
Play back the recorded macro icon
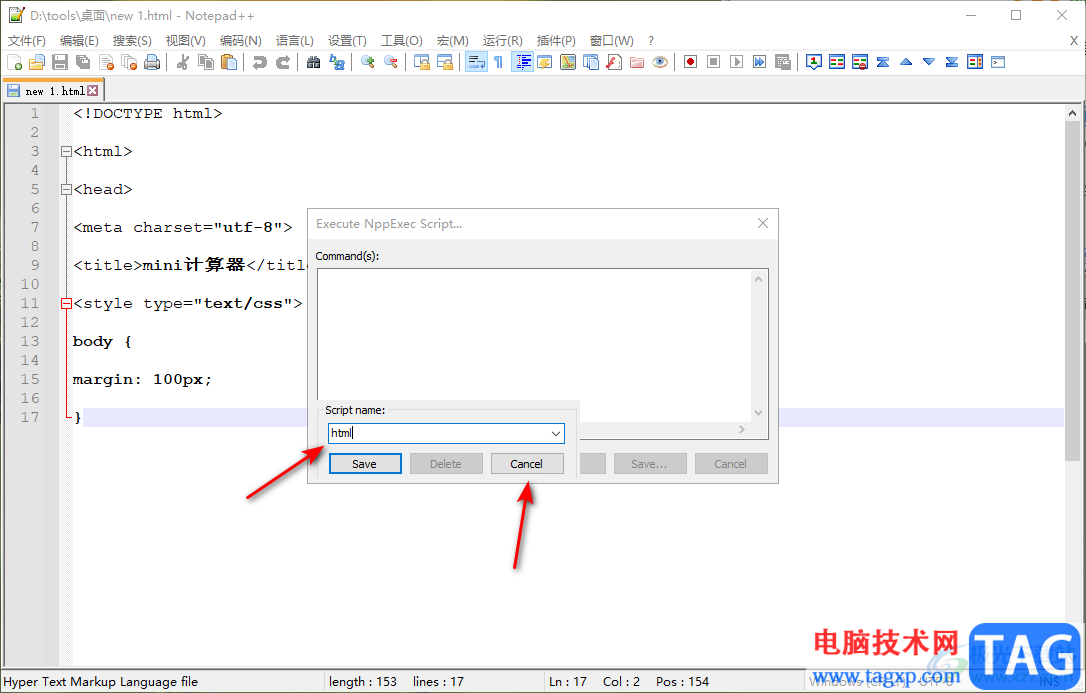tap(736, 62)
